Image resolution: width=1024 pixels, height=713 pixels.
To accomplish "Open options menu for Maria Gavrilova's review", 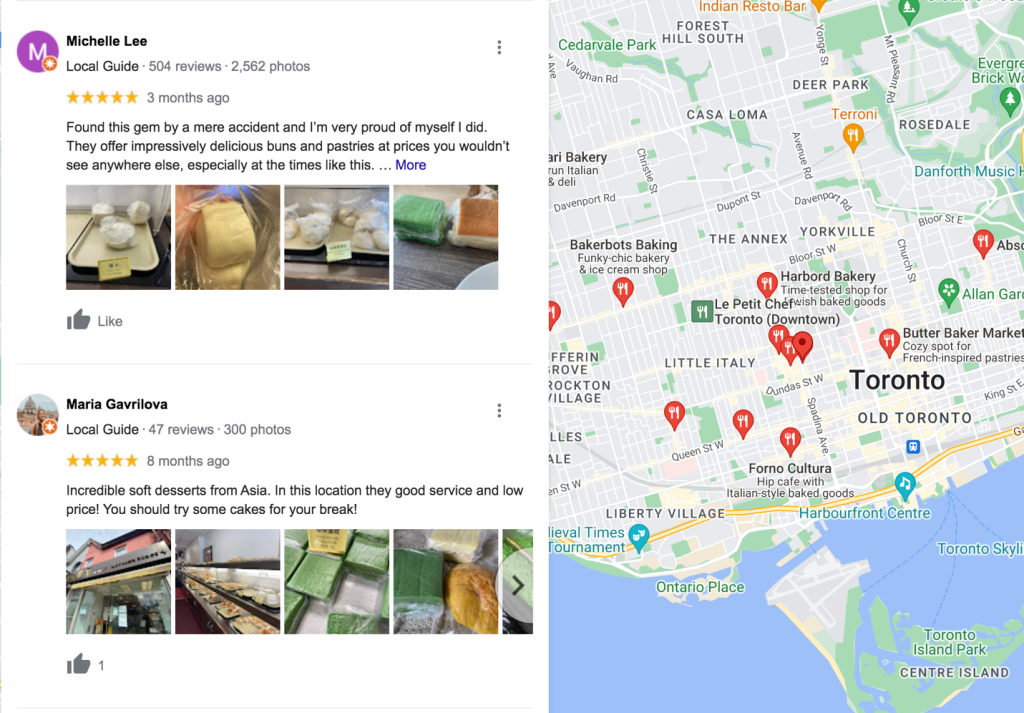I will 499,411.
